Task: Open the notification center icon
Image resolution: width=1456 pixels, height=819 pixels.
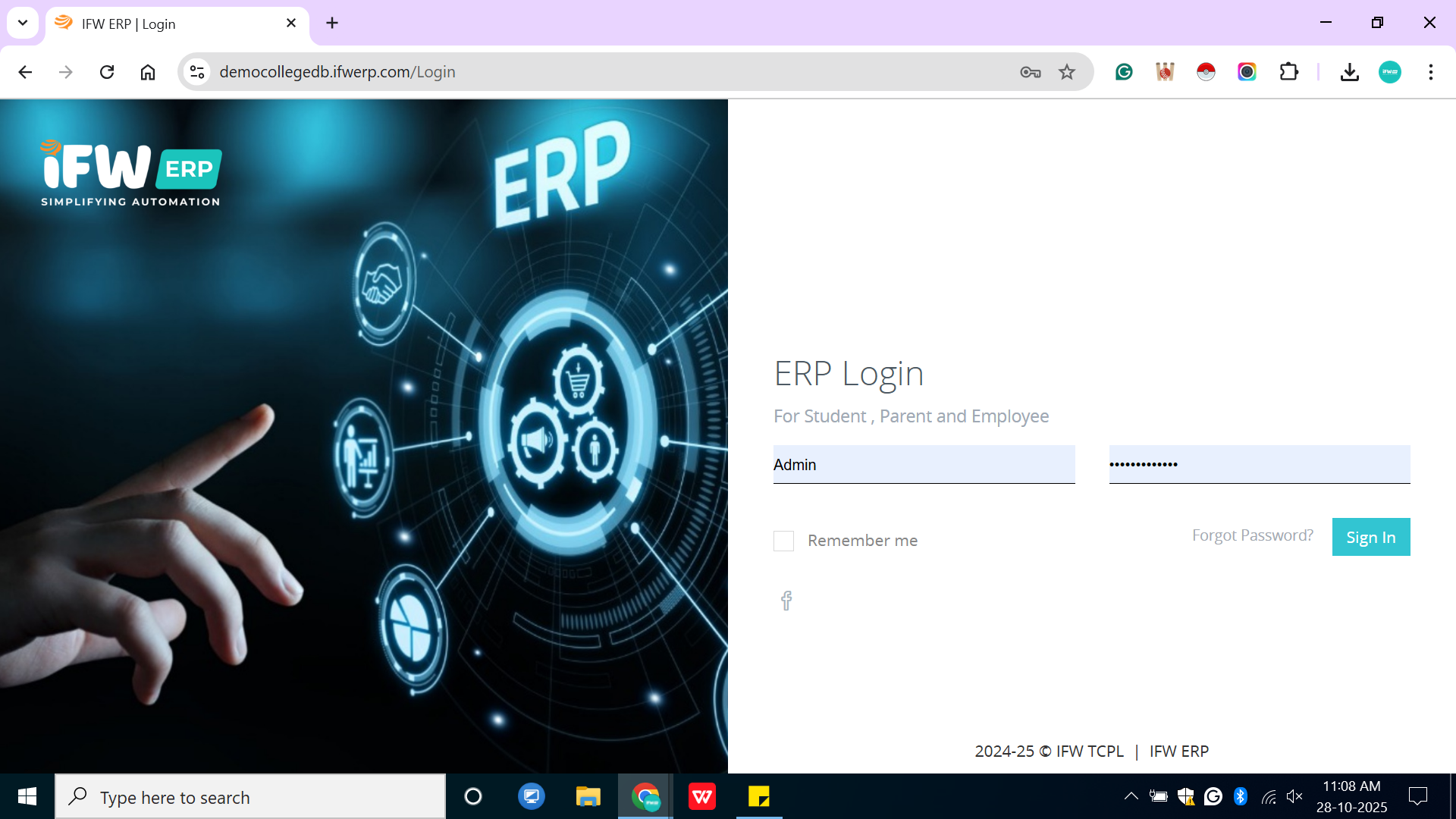Action: pos(1418,796)
